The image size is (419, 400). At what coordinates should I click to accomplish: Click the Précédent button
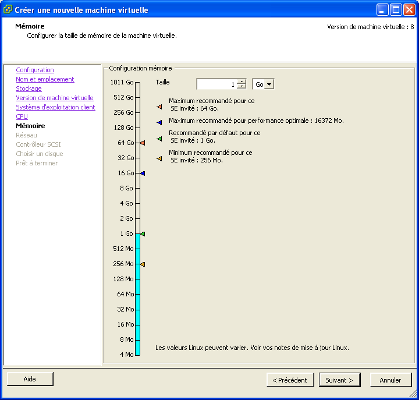(x=290, y=380)
